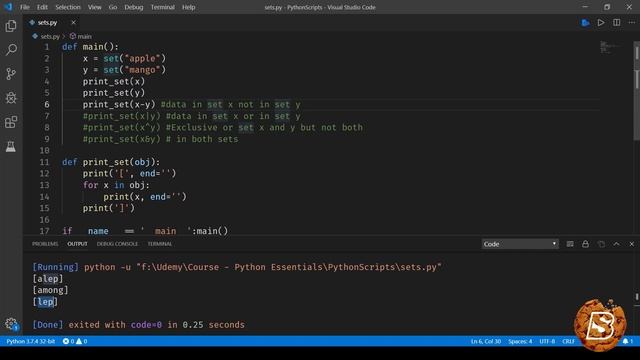Open the Search view in activity bar
Image resolution: width=640 pixels, height=360 pixels.
point(11,50)
